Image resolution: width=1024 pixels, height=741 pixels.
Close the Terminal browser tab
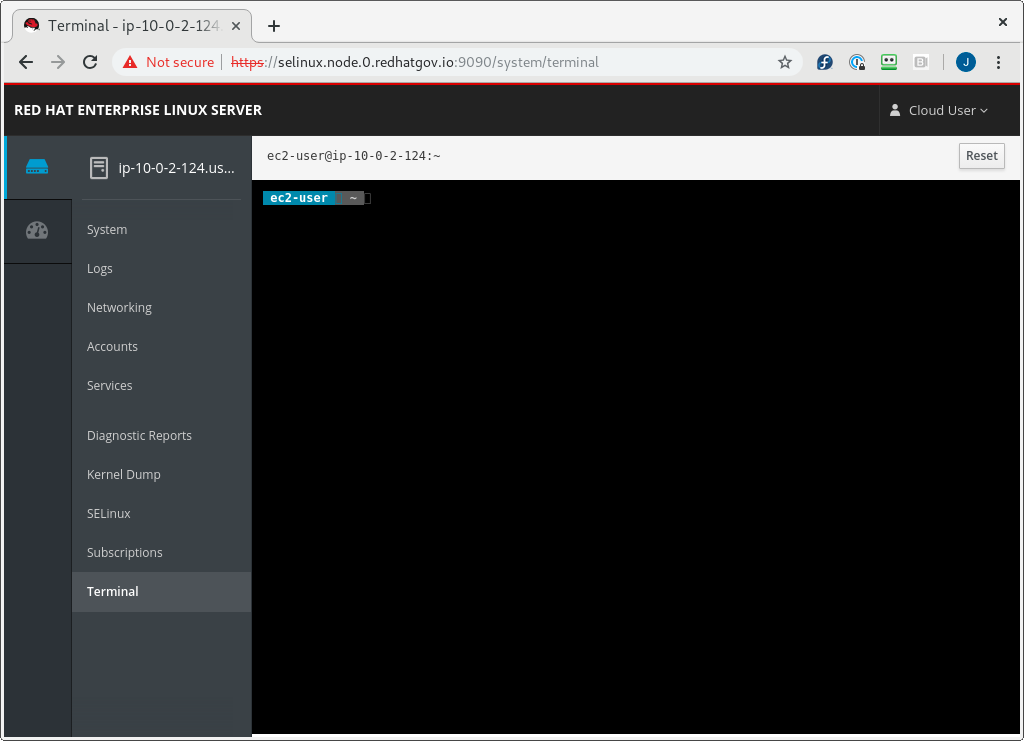coord(236,26)
